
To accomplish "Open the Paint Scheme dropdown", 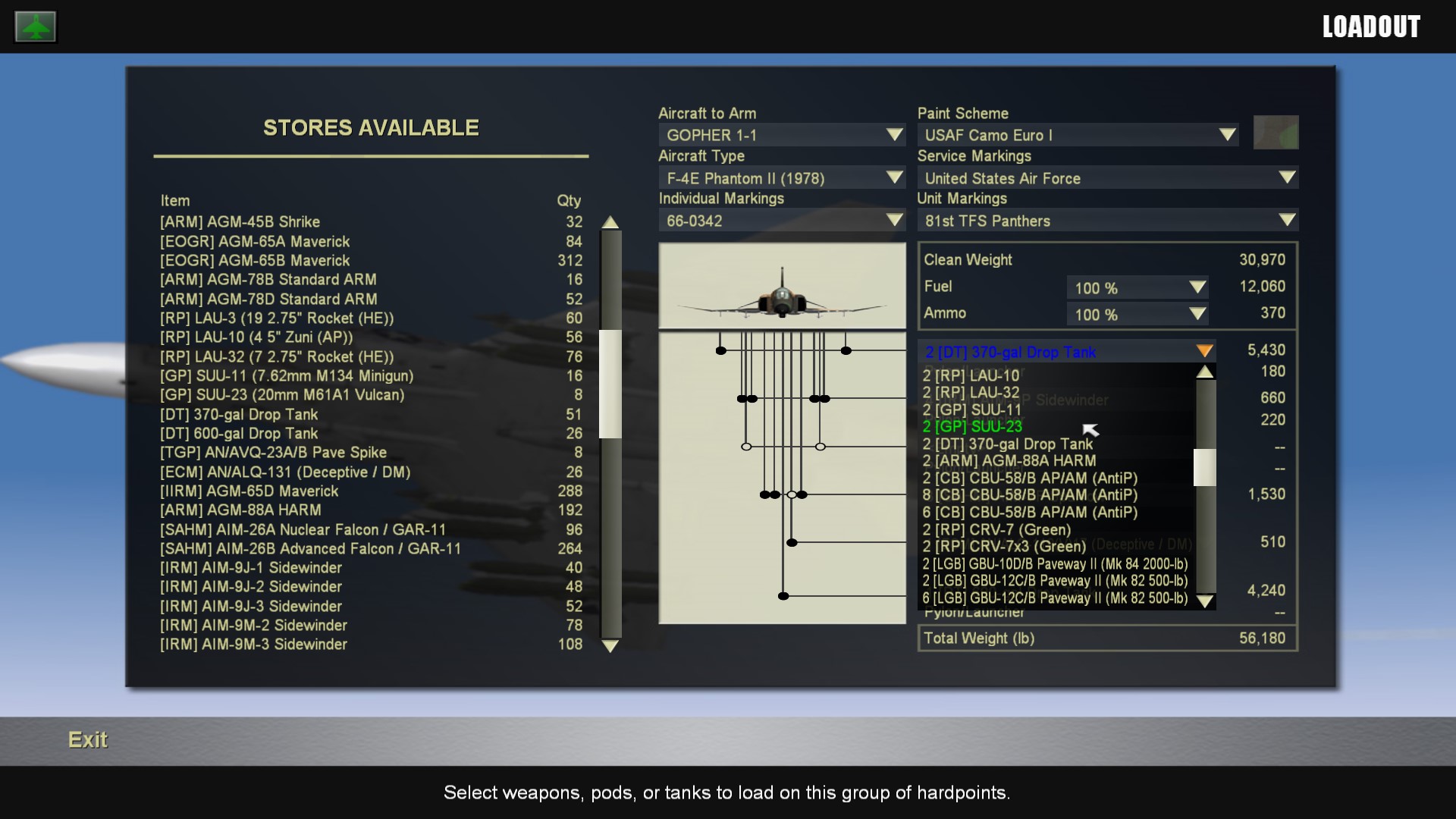I will coord(1078,135).
